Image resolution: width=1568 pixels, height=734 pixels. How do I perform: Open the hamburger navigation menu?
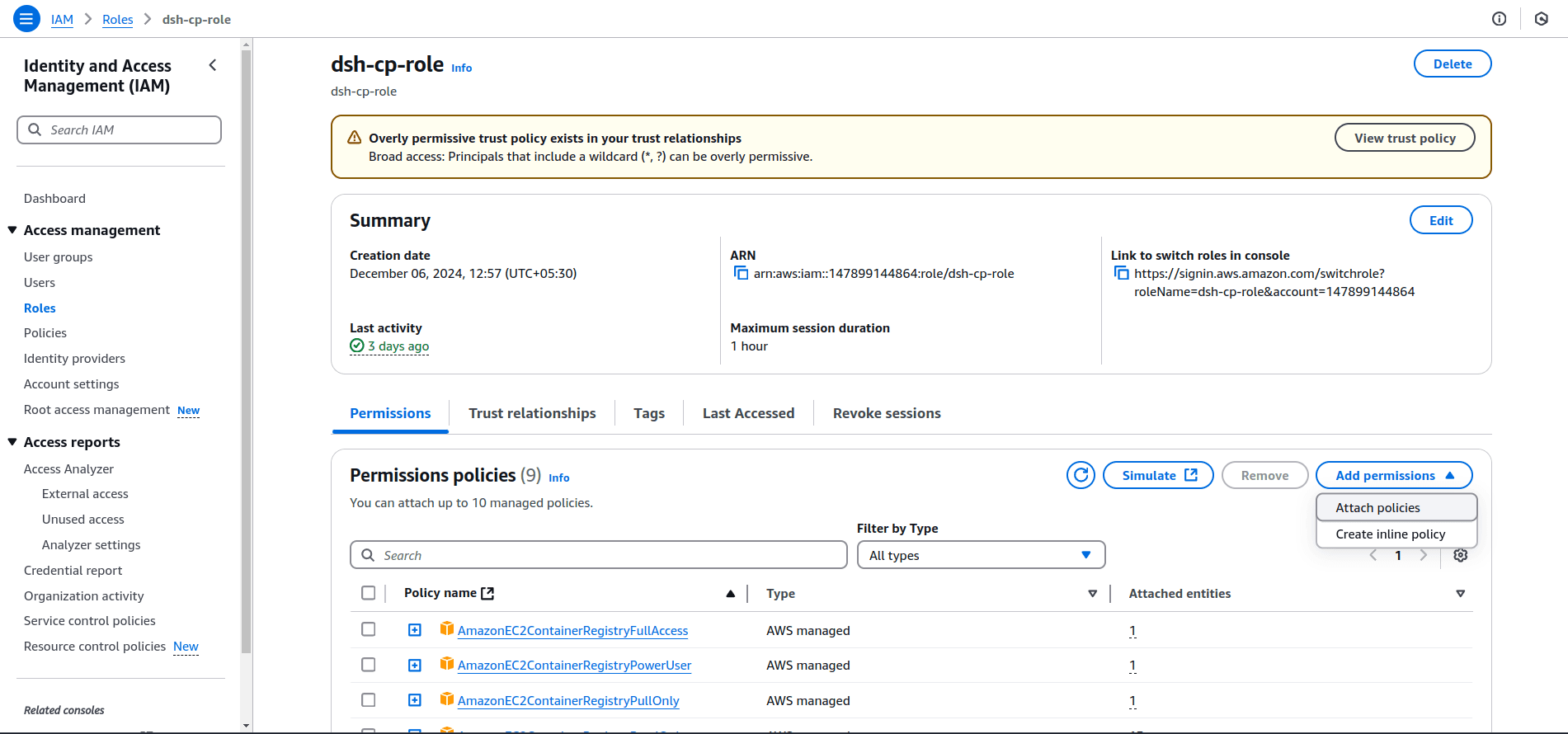click(26, 18)
